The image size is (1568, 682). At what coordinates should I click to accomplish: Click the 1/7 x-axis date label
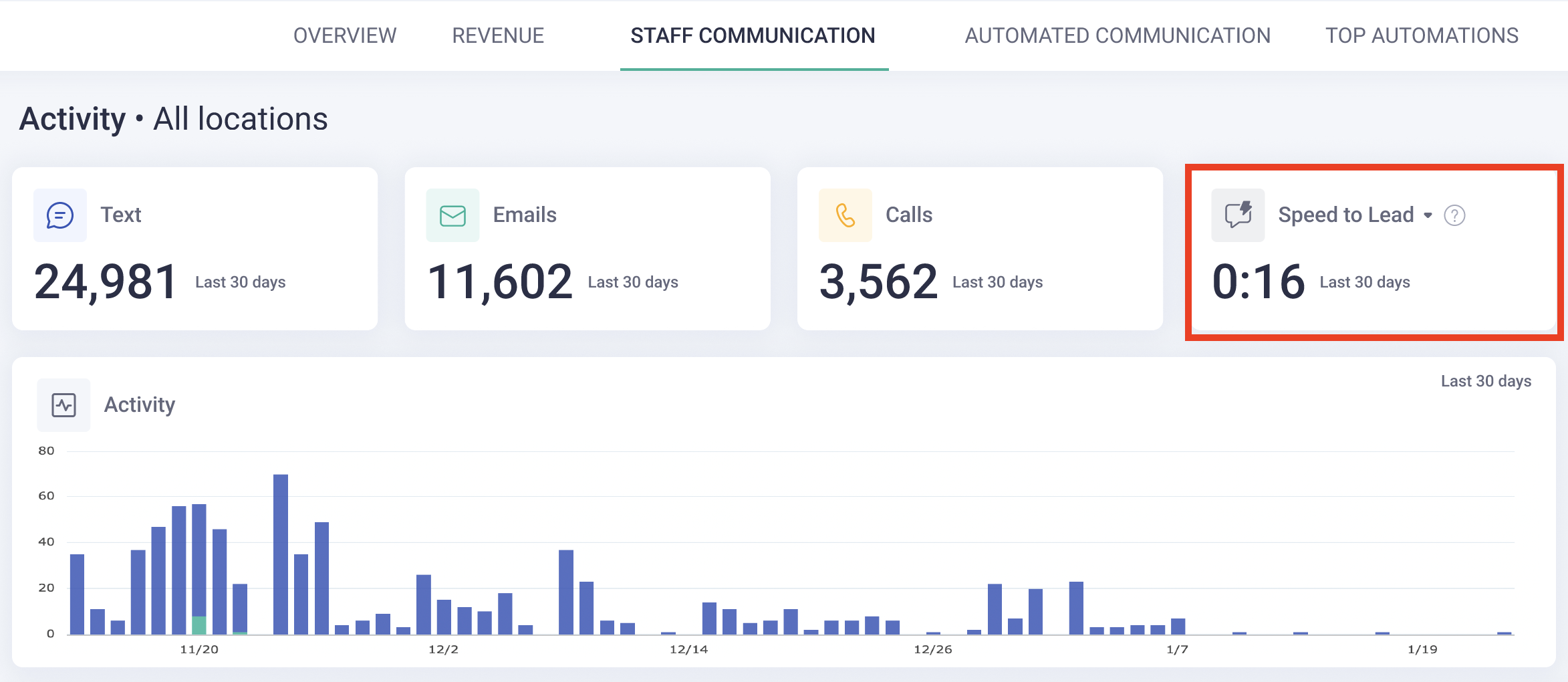pyautogui.click(x=1177, y=649)
